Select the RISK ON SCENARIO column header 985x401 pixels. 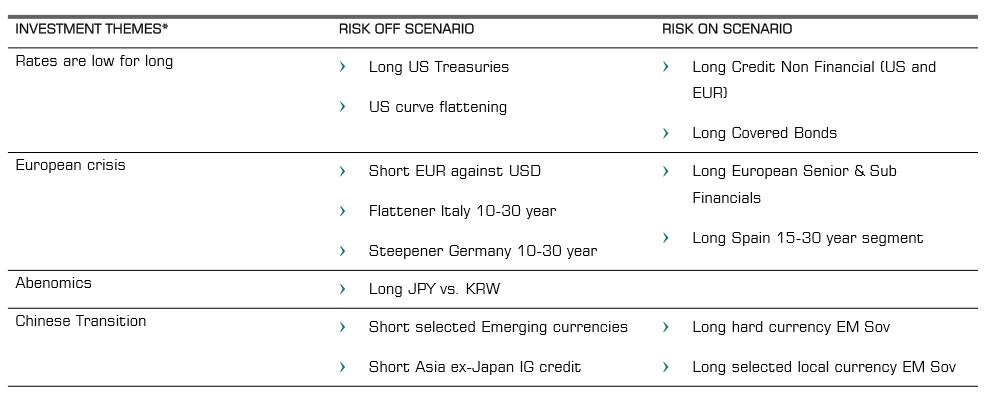pyautogui.click(x=726, y=30)
